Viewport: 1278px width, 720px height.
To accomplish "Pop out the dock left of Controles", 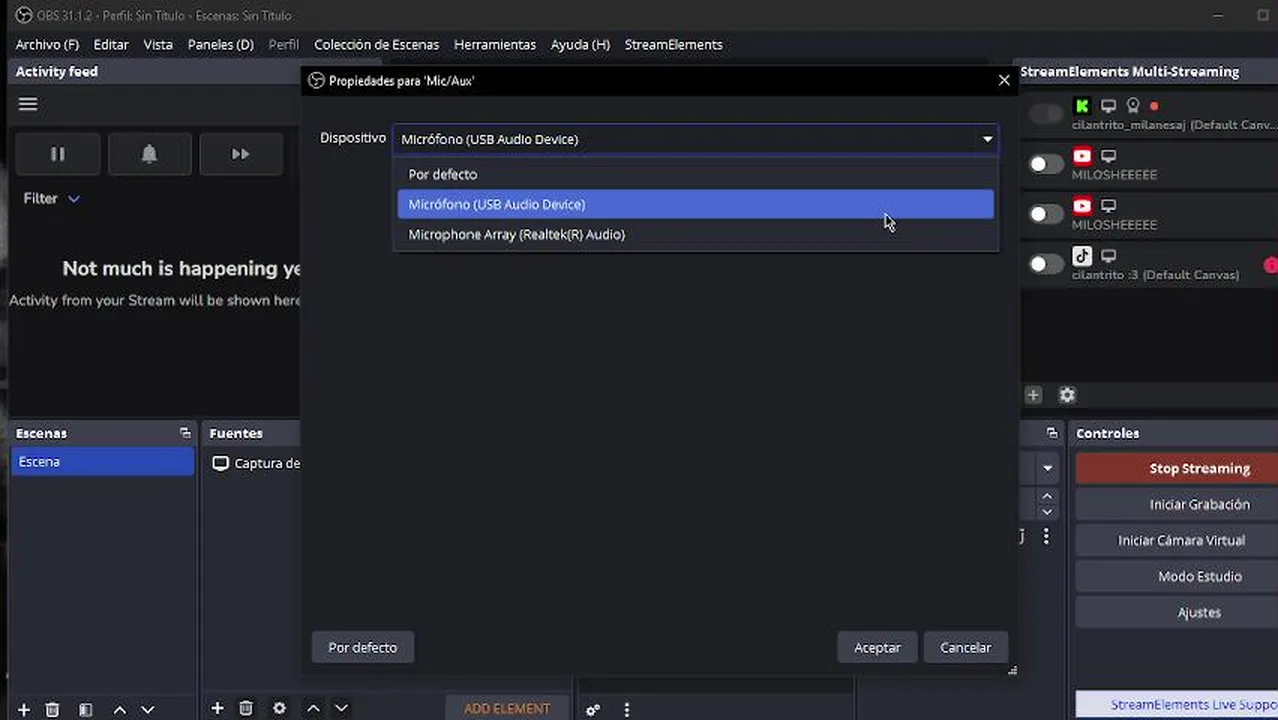I will click(1052, 433).
